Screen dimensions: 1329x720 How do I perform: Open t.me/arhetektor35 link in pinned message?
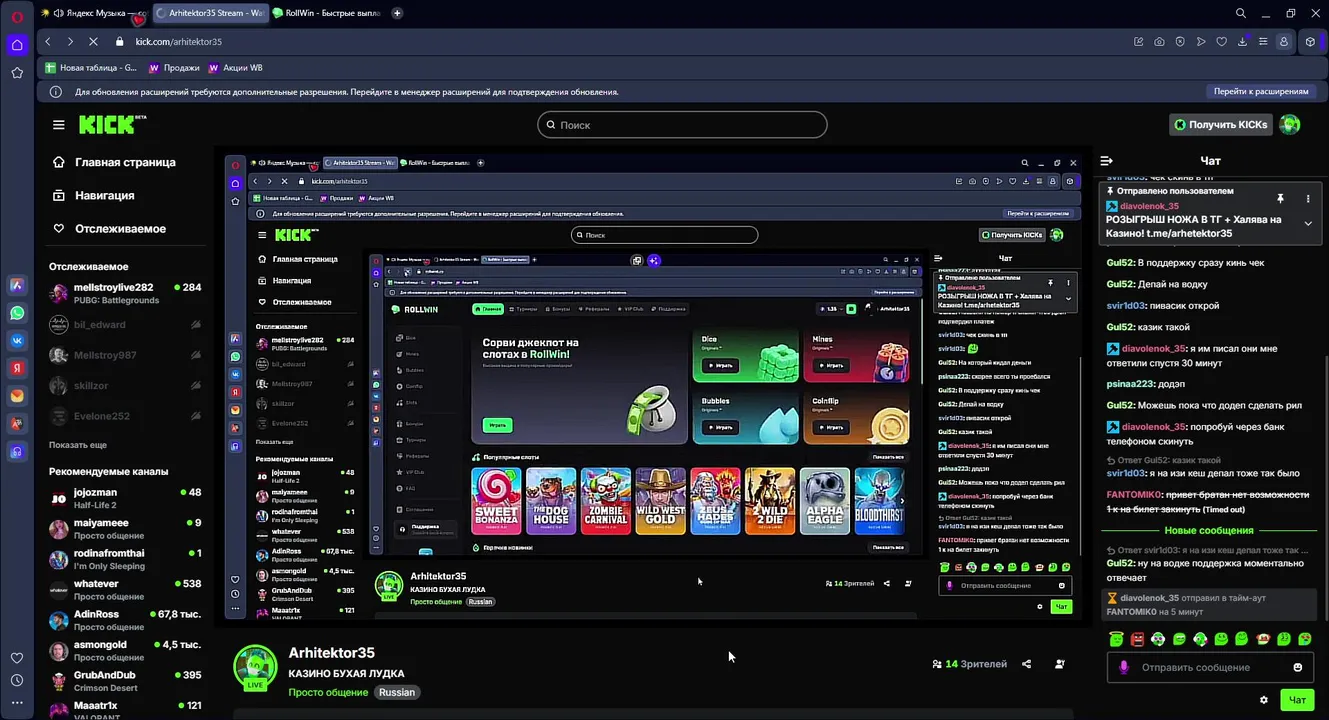(x=1189, y=233)
